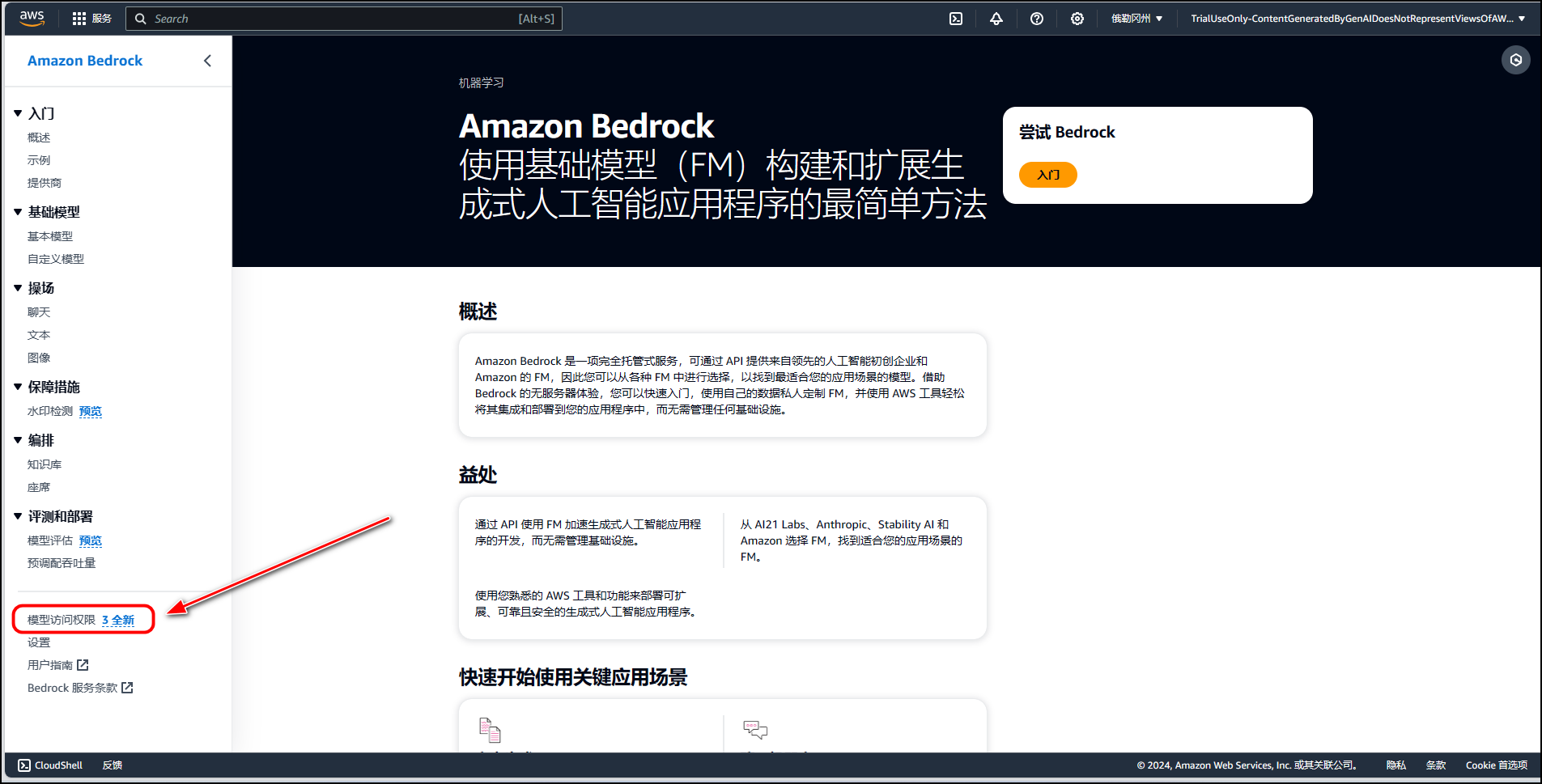Image resolution: width=1542 pixels, height=784 pixels.
Task: Open the 服务 services grid menu
Action: coord(91,19)
